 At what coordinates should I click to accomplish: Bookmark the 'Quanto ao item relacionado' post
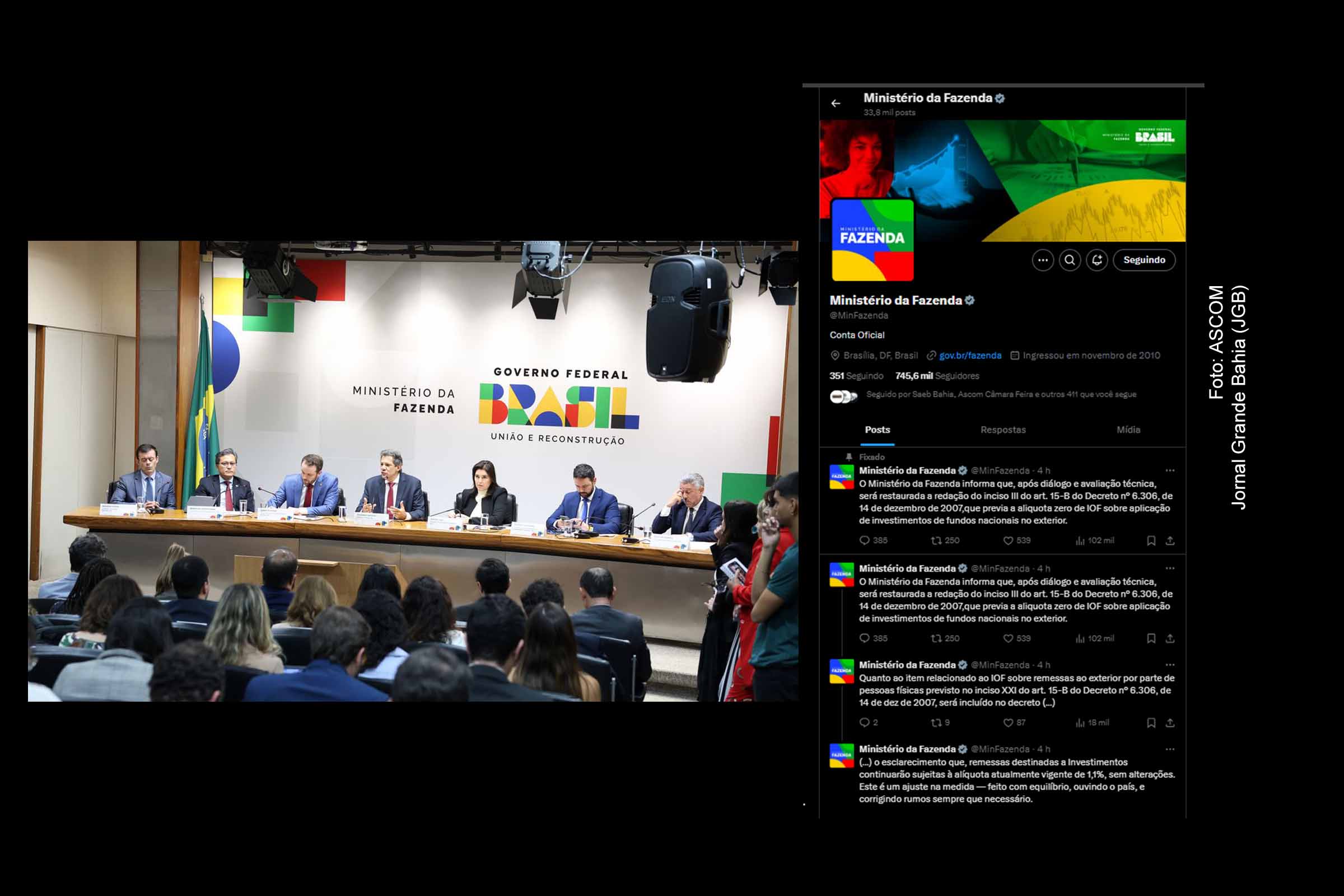pos(1151,723)
